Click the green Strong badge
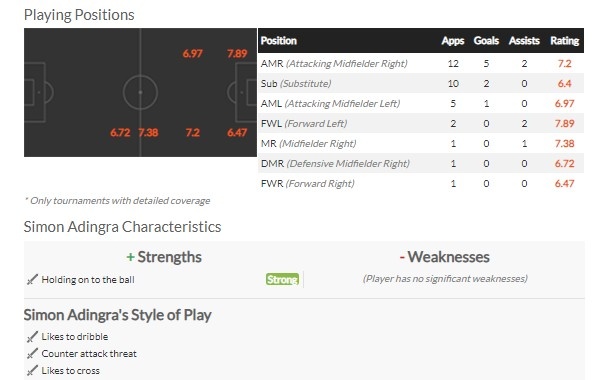This screenshot has width=600, height=380. [x=282, y=279]
